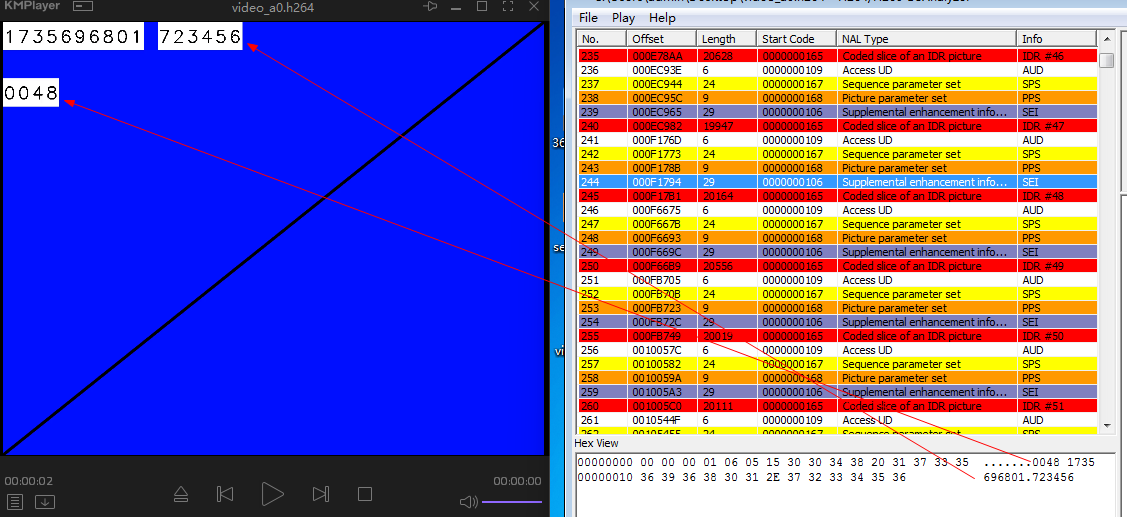Select row 259 SEI at offset 001005A3
Image resolution: width=1127 pixels, height=517 pixels.
pyautogui.click(x=837, y=392)
